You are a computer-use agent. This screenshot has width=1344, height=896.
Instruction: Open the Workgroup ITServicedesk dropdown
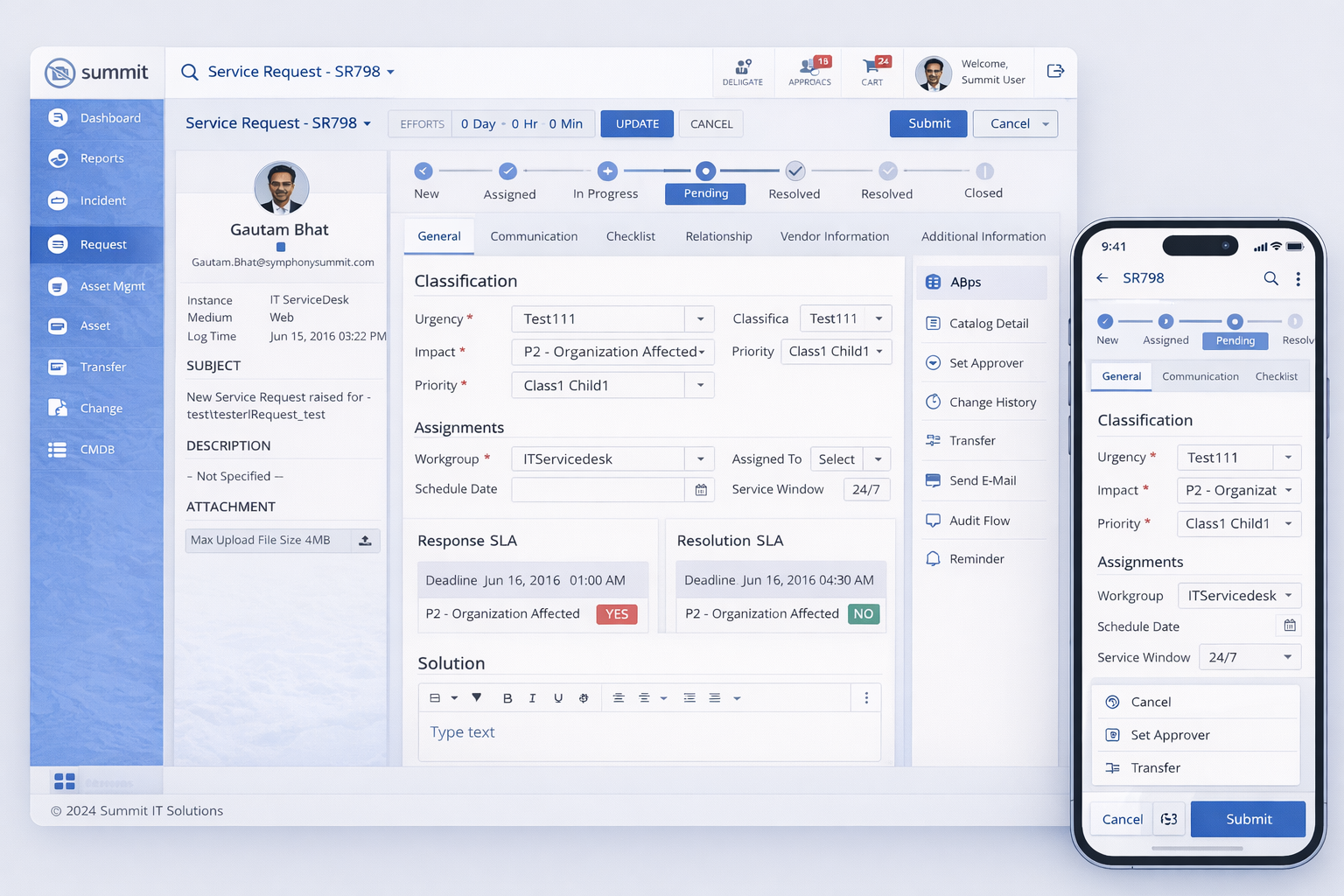pyautogui.click(x=700, y=459)
